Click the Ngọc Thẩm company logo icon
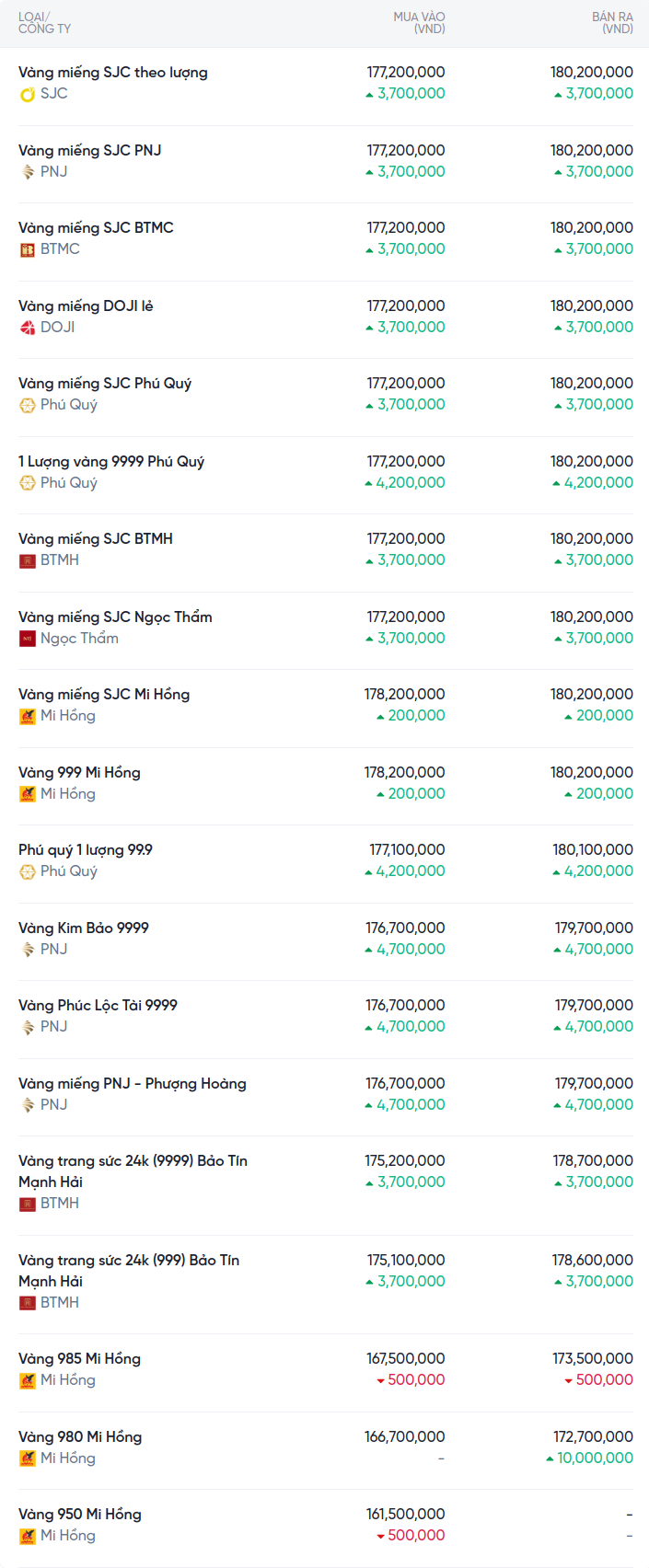 tap(28, 639)
